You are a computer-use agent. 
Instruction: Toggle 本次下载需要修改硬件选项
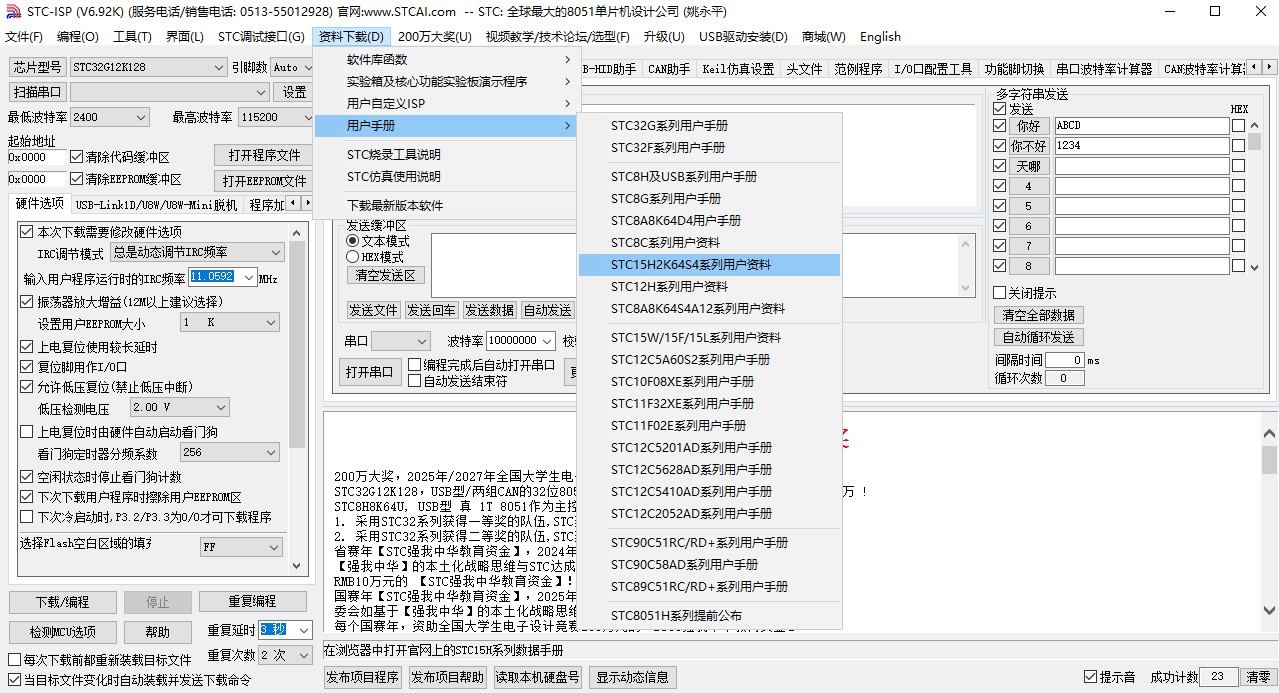tap(27, 232)
